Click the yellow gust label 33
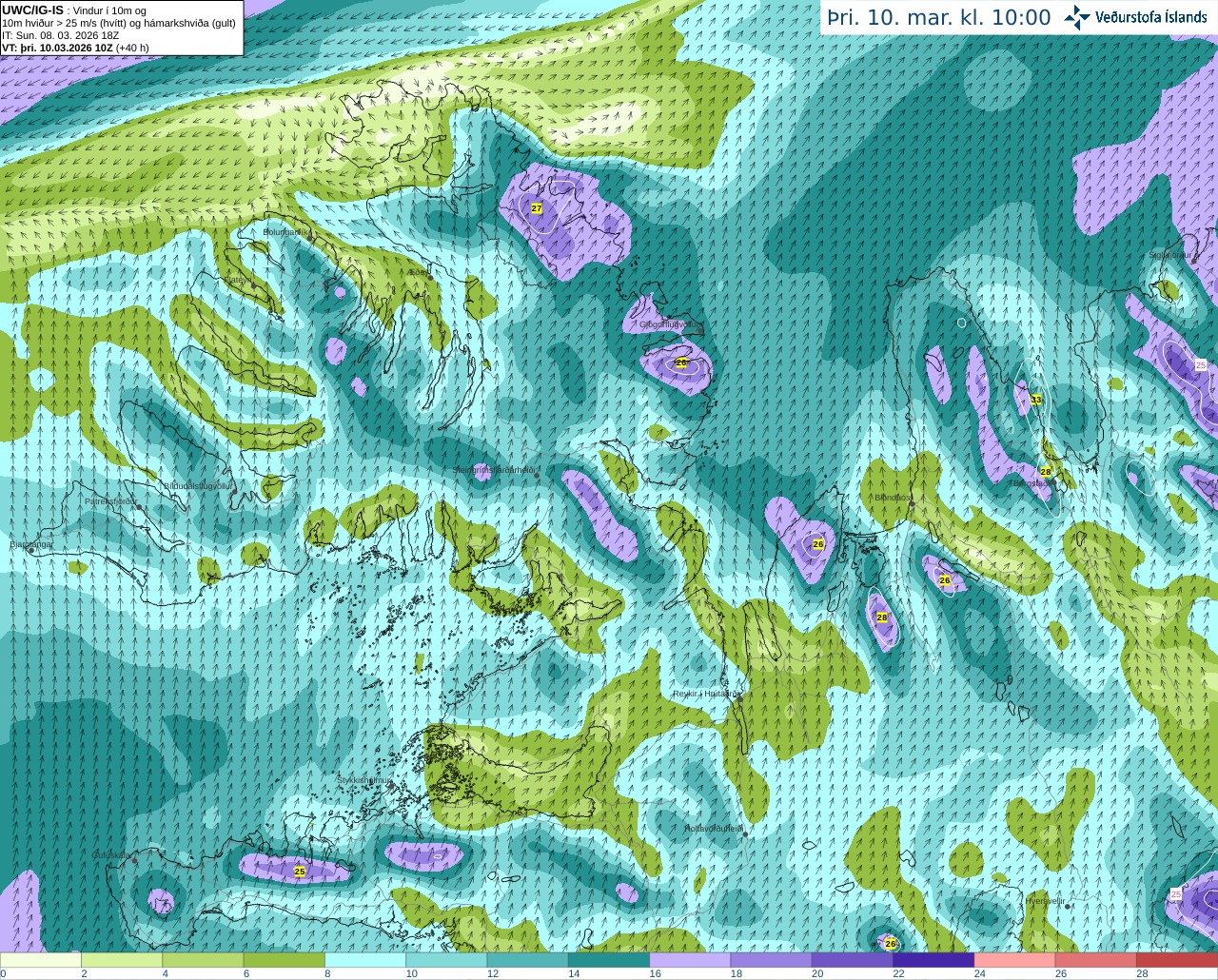The width and height of the screenshot is (1218, 980). (x=1036, y=400)
